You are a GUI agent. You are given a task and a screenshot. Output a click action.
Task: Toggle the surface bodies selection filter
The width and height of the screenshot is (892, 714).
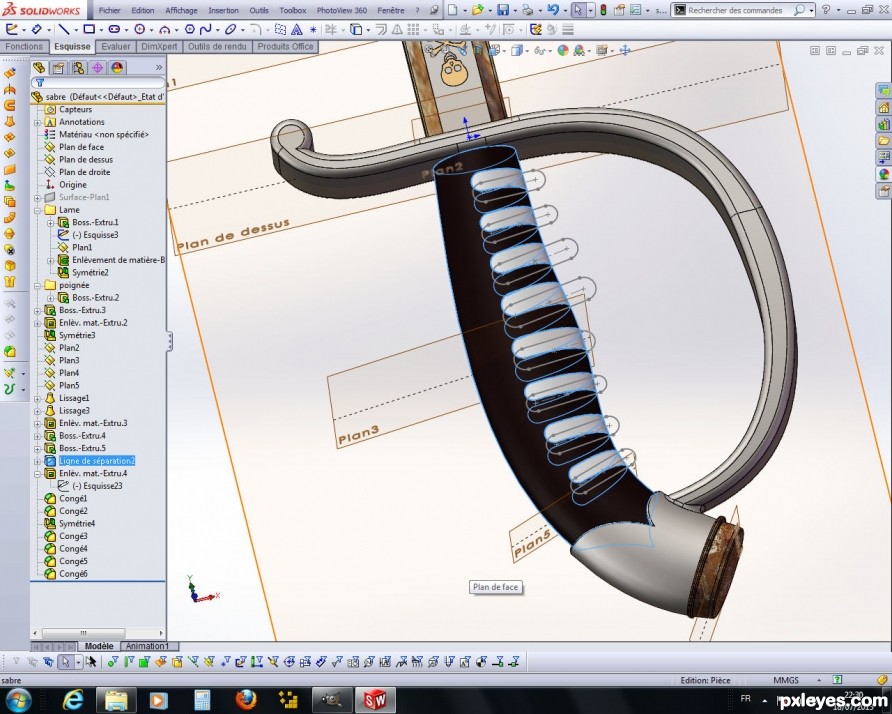(160, 662)
